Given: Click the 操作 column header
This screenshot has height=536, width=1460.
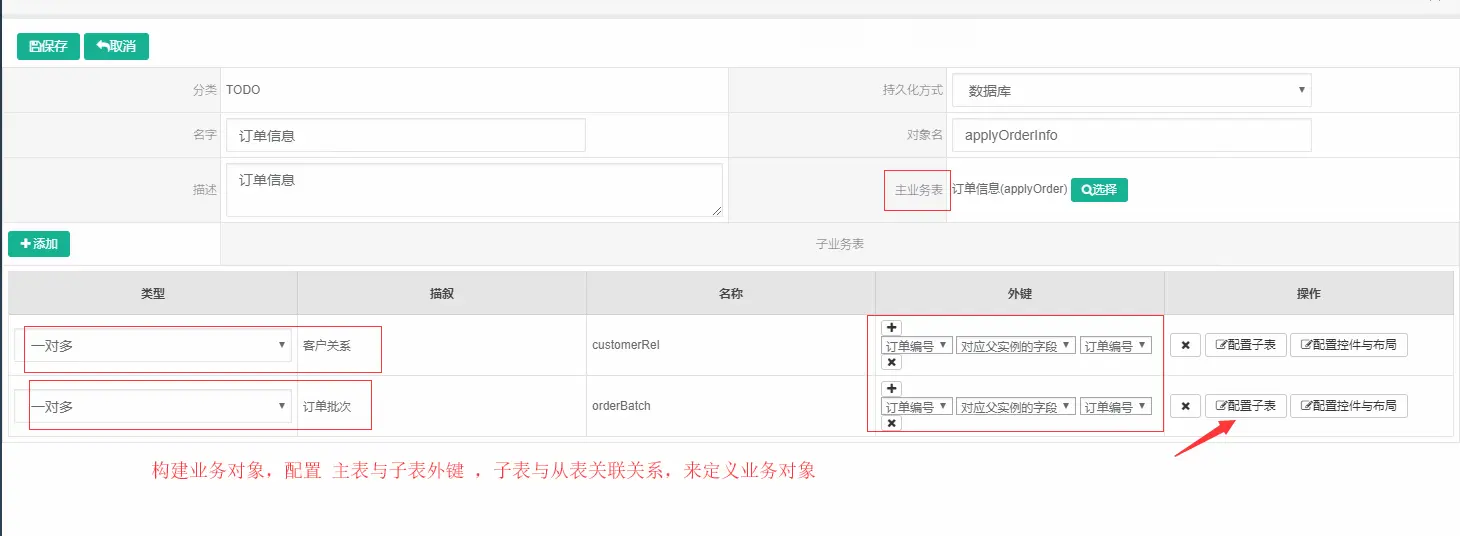Looking at the screenshot, I should 1309,294.
